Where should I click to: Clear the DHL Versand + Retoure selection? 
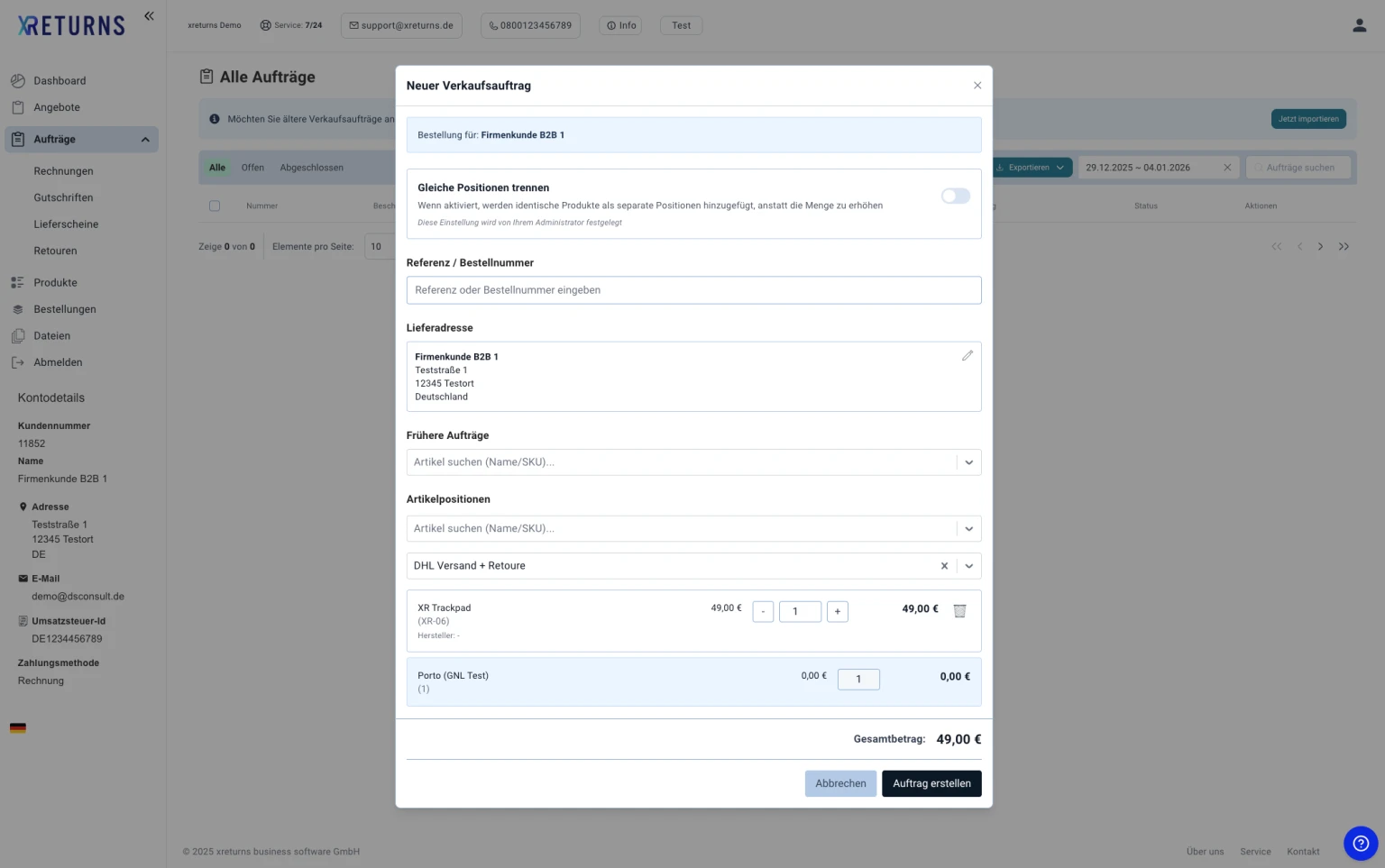[944, 566]
